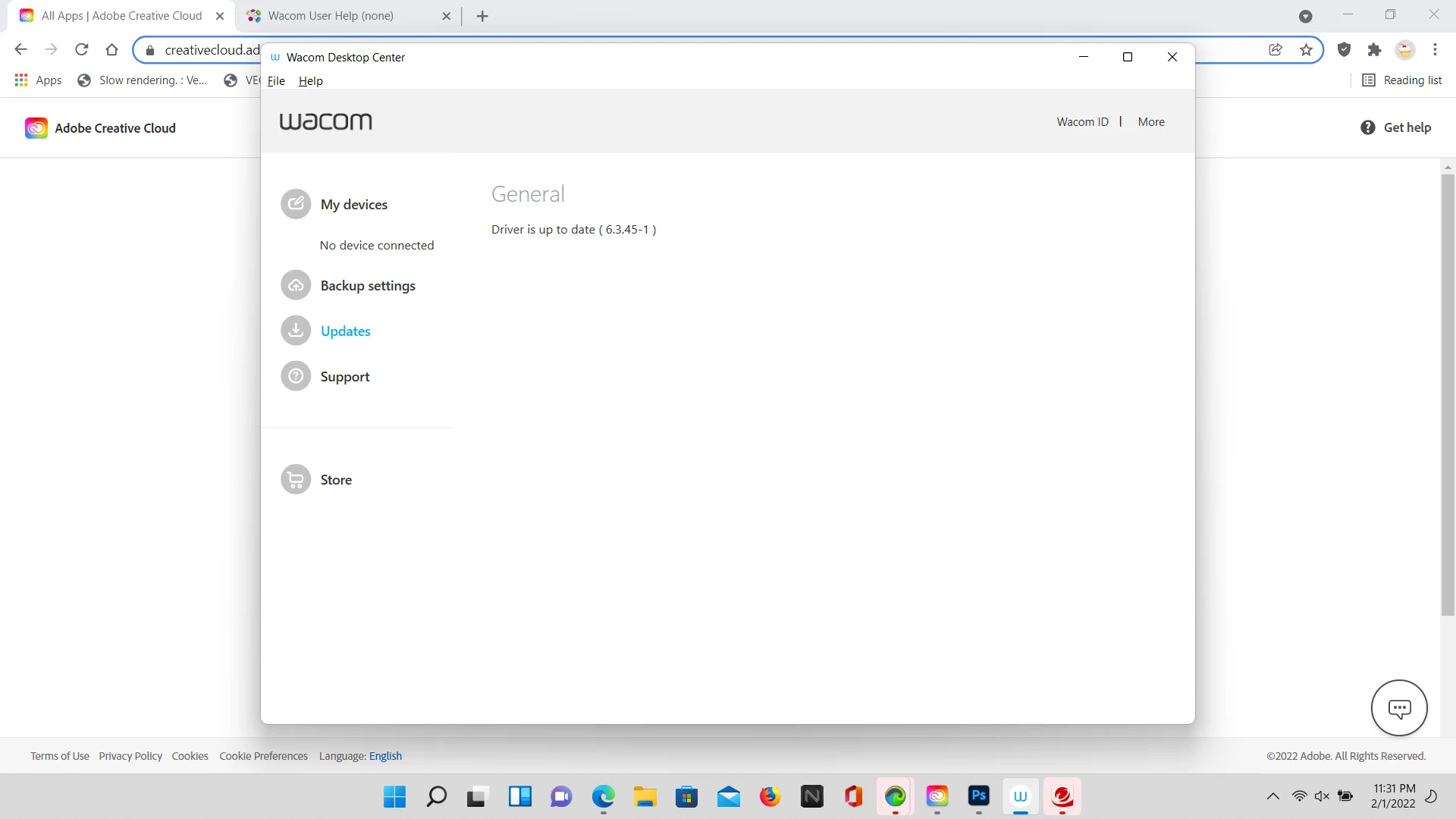This screenshot has width=1456, height=819.
Task: Expand the More menu in Wacom header
Action: pos(1150,122)
